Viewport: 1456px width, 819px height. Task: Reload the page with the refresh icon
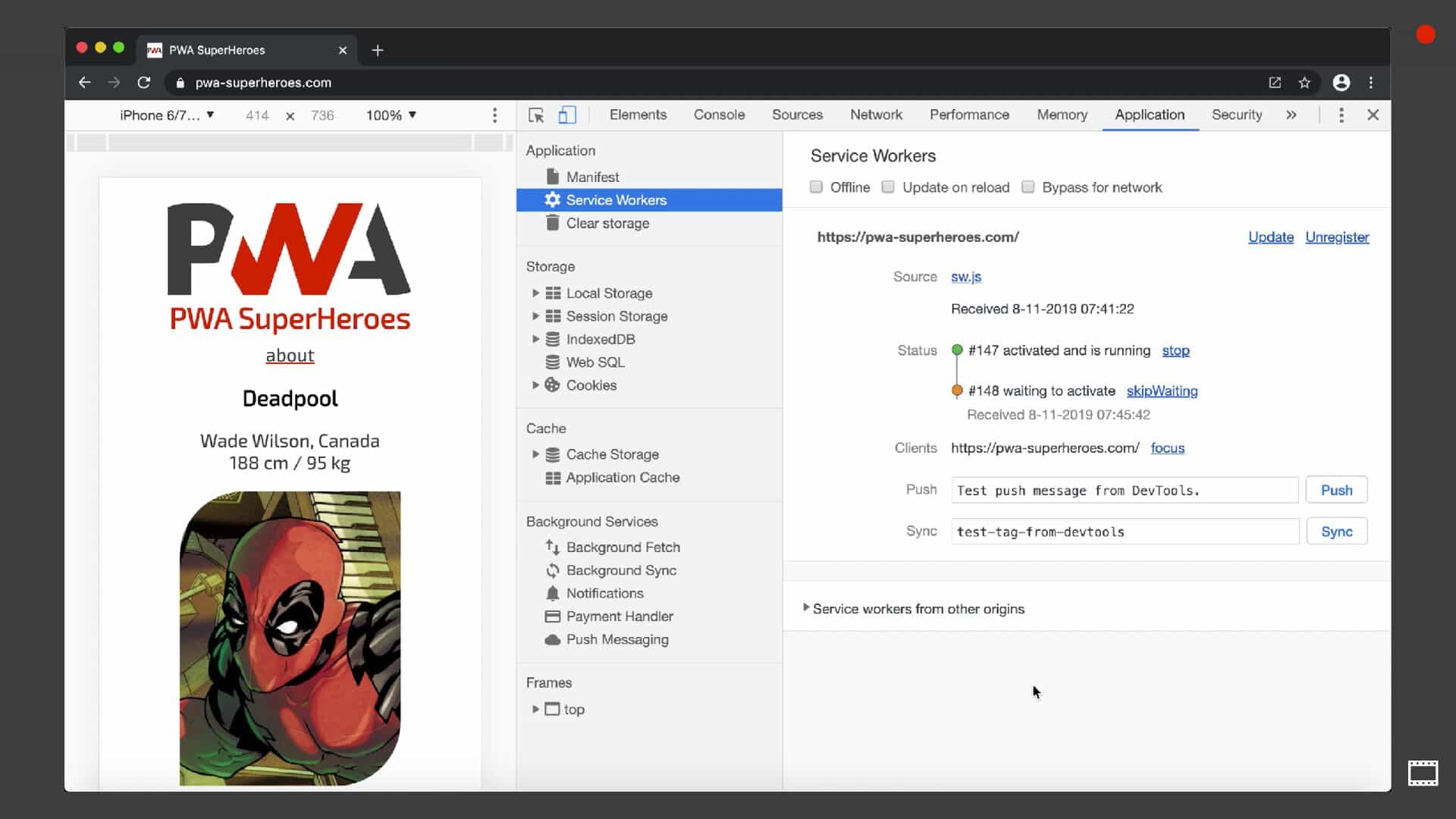coord(144,83)
